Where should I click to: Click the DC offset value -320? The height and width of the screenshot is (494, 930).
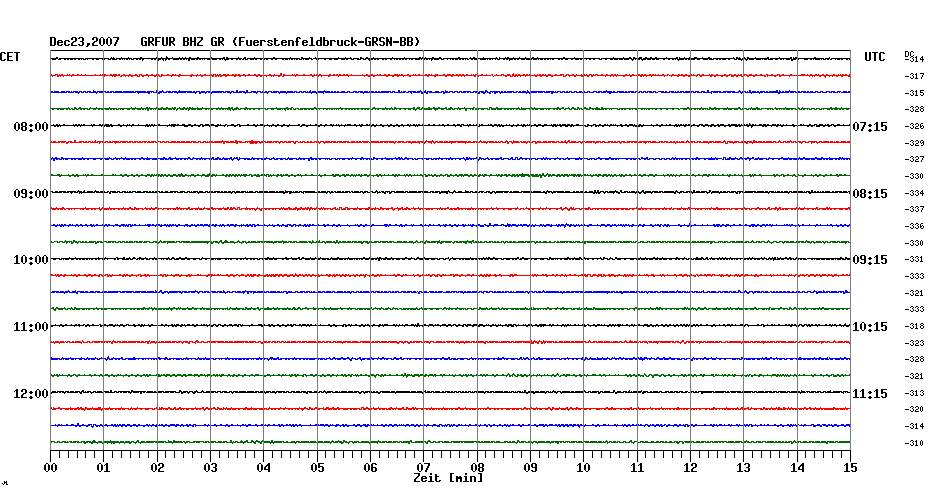[x=915, y=409]
